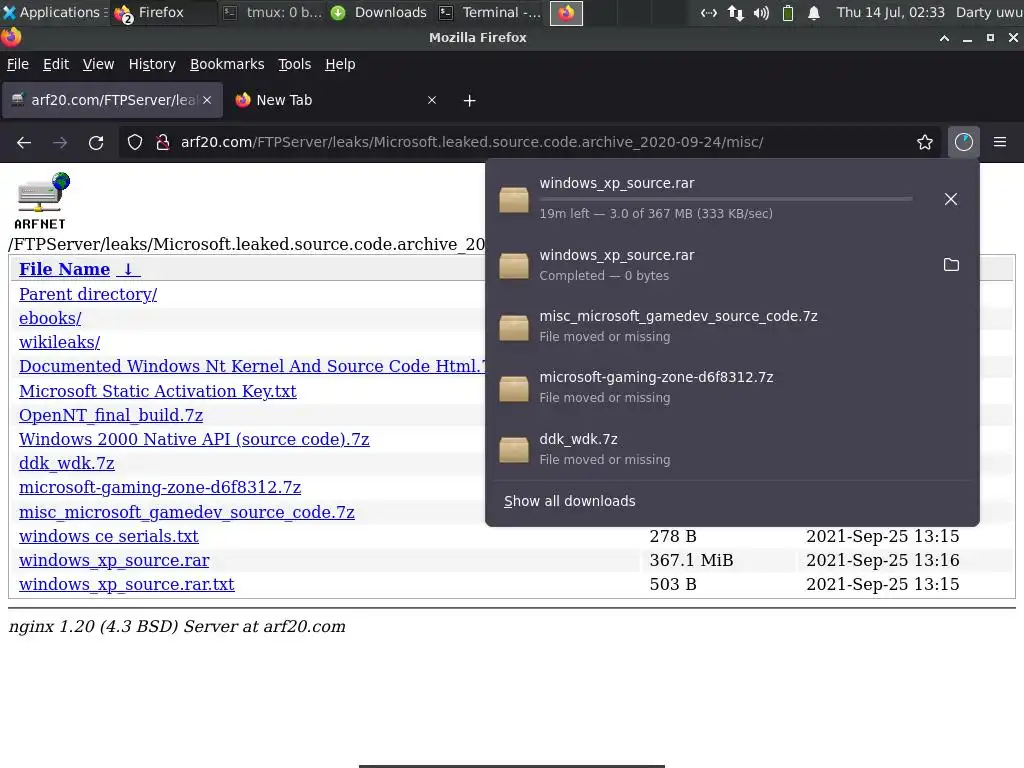Download windows_xp_source.rar from listing
This screenshot has width=1024, height=768.
[x=114, y=560]
